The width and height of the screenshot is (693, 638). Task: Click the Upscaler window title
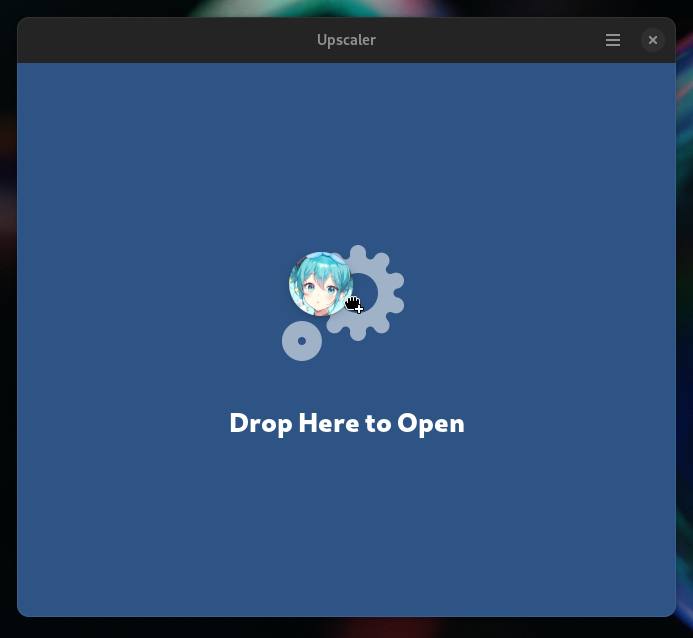[346, 40]
